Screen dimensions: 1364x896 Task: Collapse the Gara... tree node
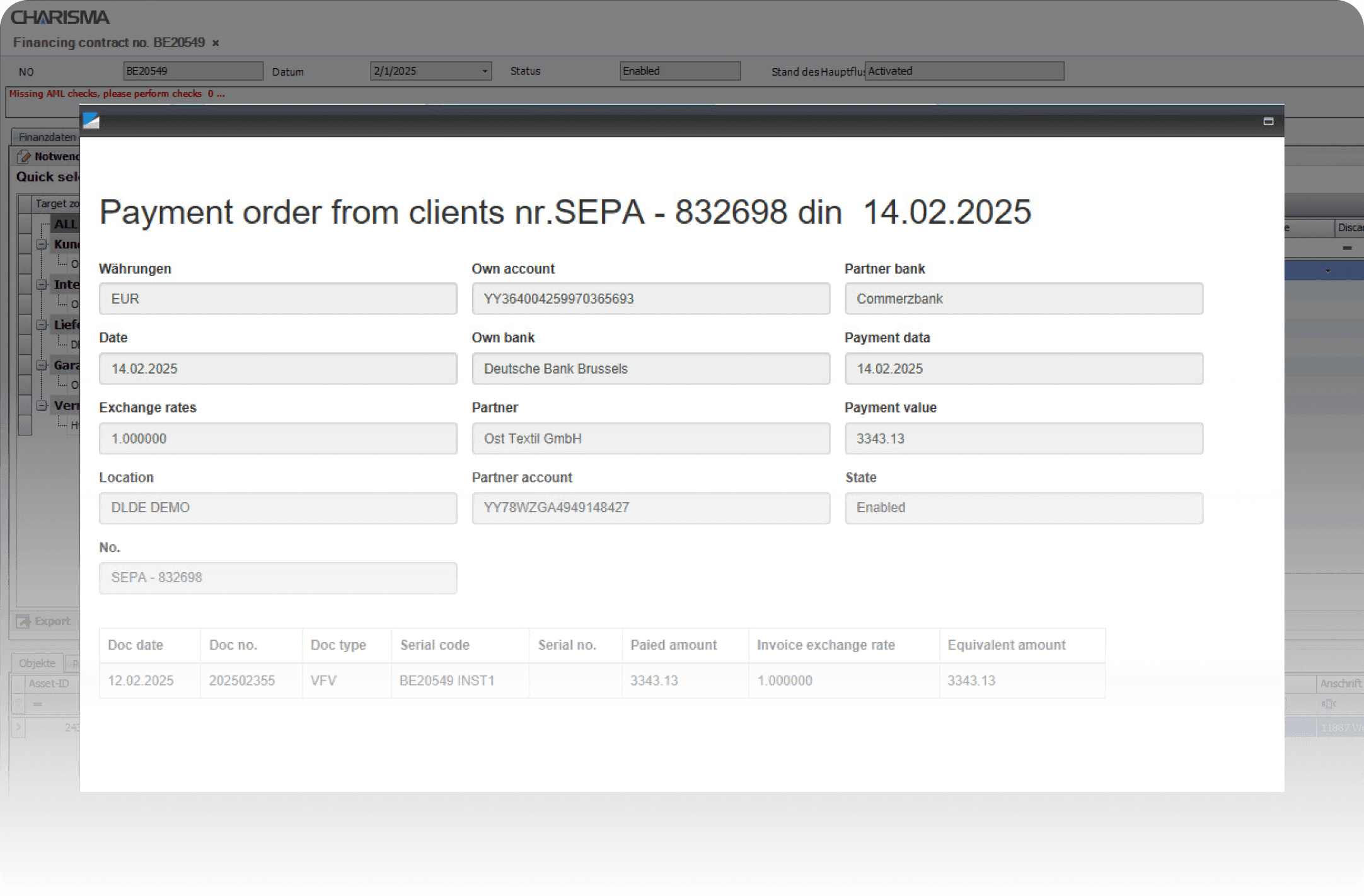coord(42,365)
